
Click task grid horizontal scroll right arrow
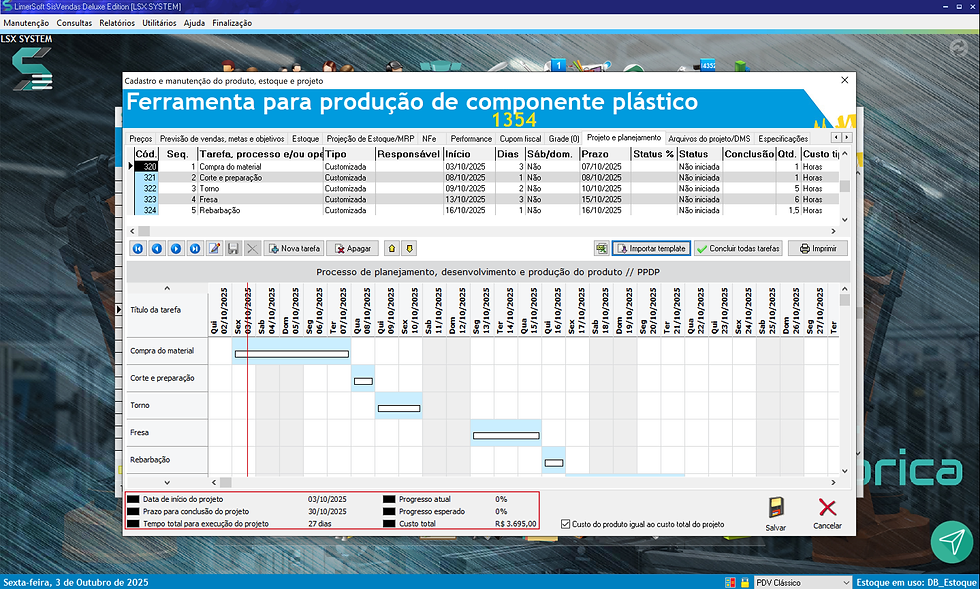833,231
